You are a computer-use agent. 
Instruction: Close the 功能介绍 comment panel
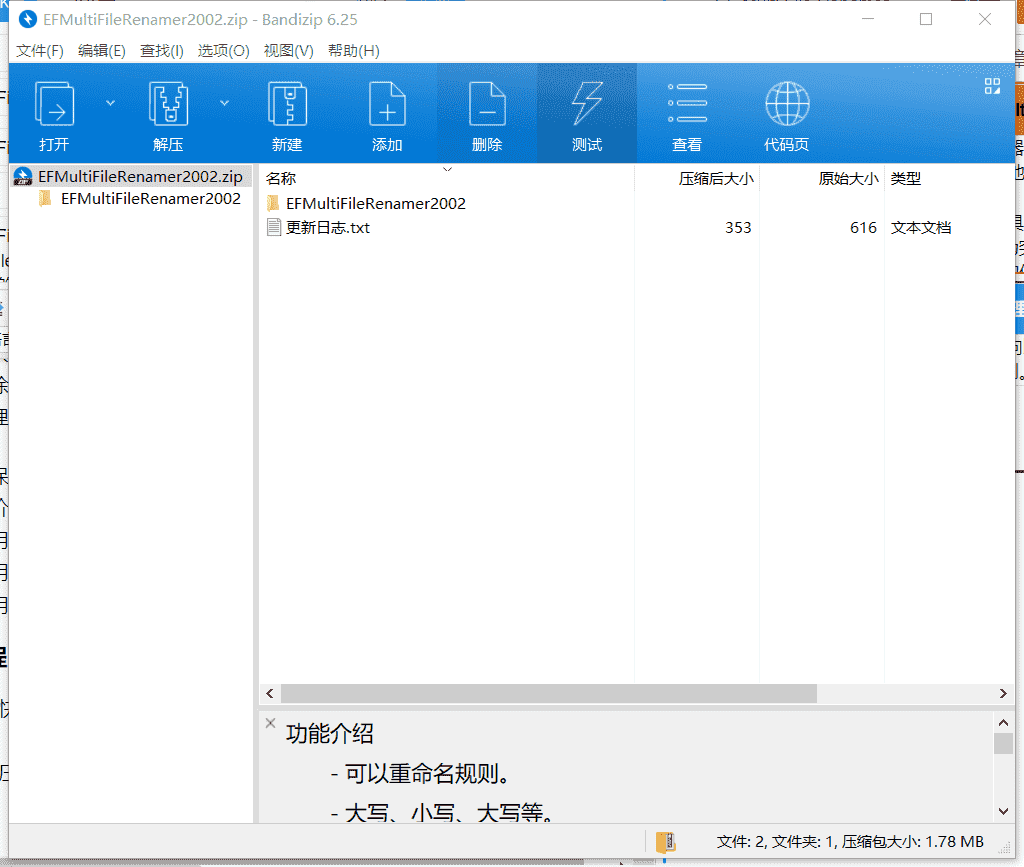coord(270,723)
